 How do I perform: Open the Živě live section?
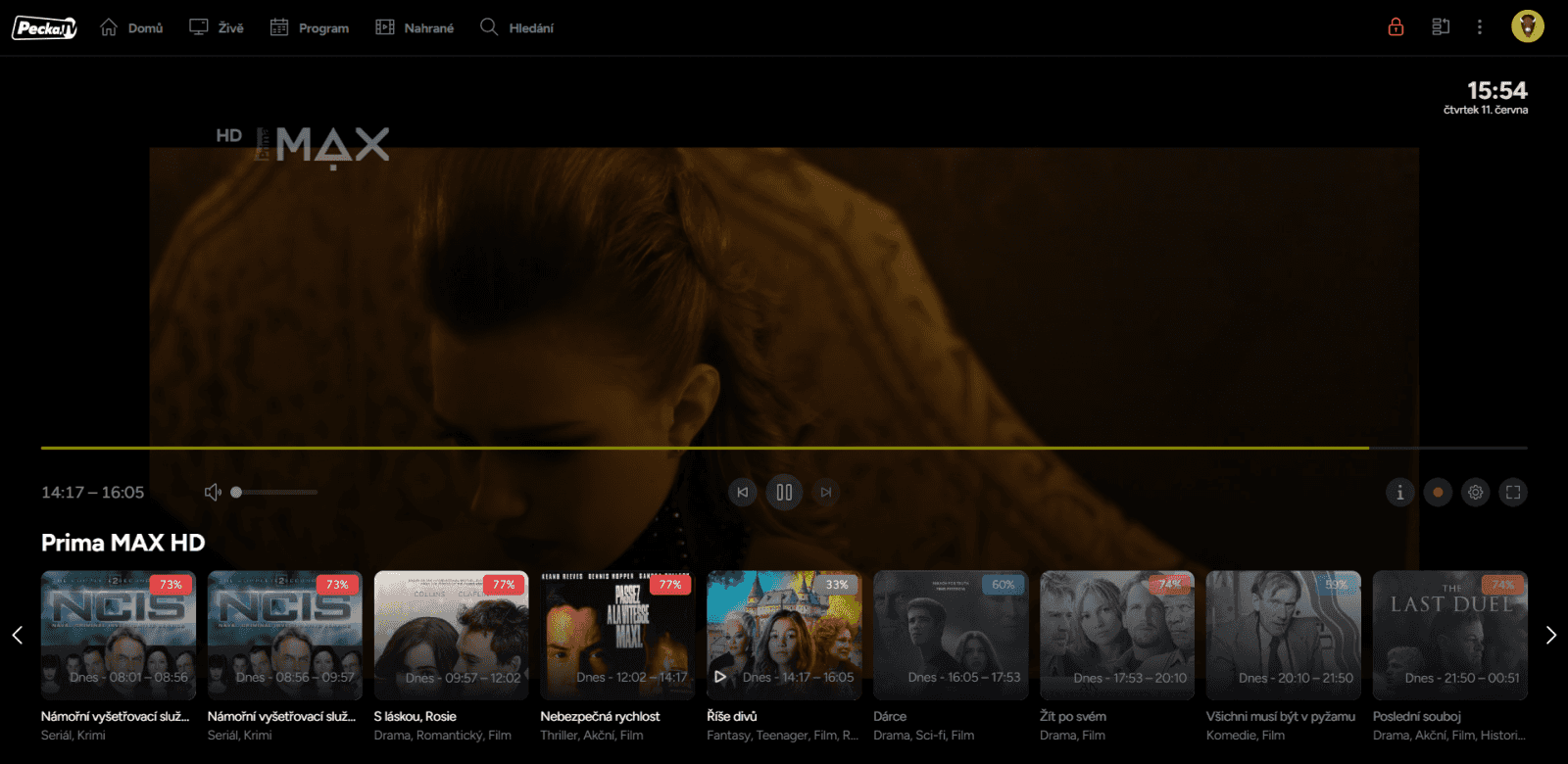click(217, 27)
